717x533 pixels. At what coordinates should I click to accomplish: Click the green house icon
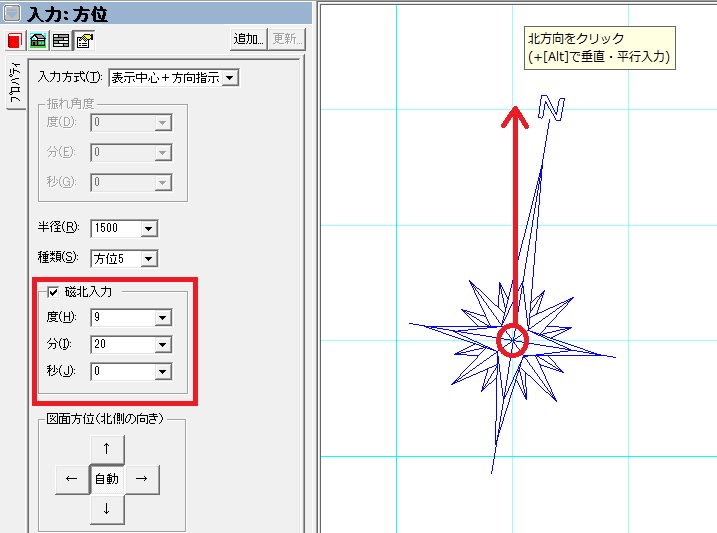(x=38, y=41)
